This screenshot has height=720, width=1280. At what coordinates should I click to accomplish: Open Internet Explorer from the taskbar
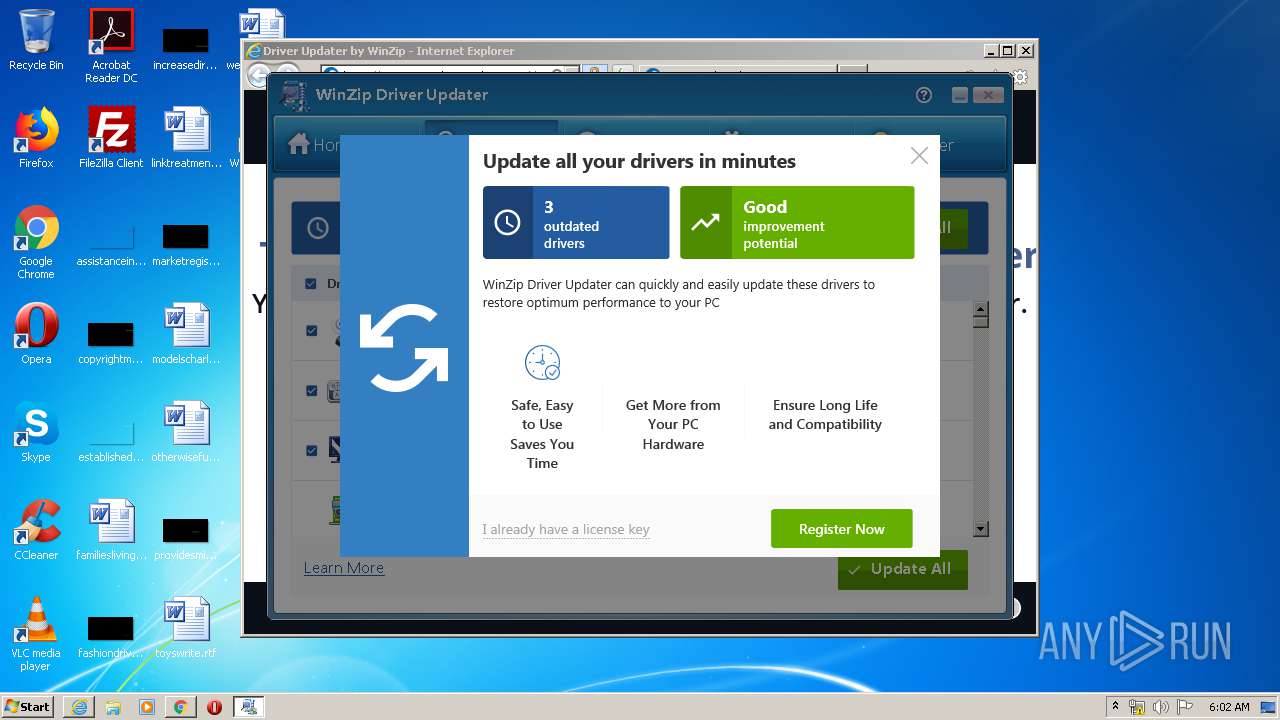[79, 707]
